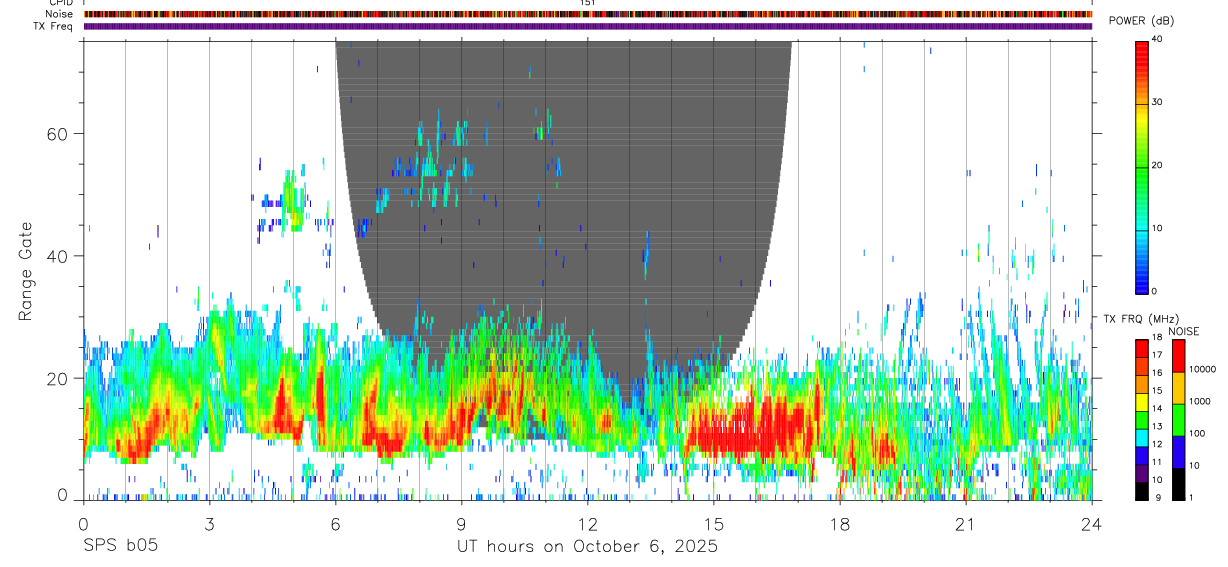1228x567 pixels.
Task: Click the 15 hour tick on the UT axis
Action: tap(713, 523)
